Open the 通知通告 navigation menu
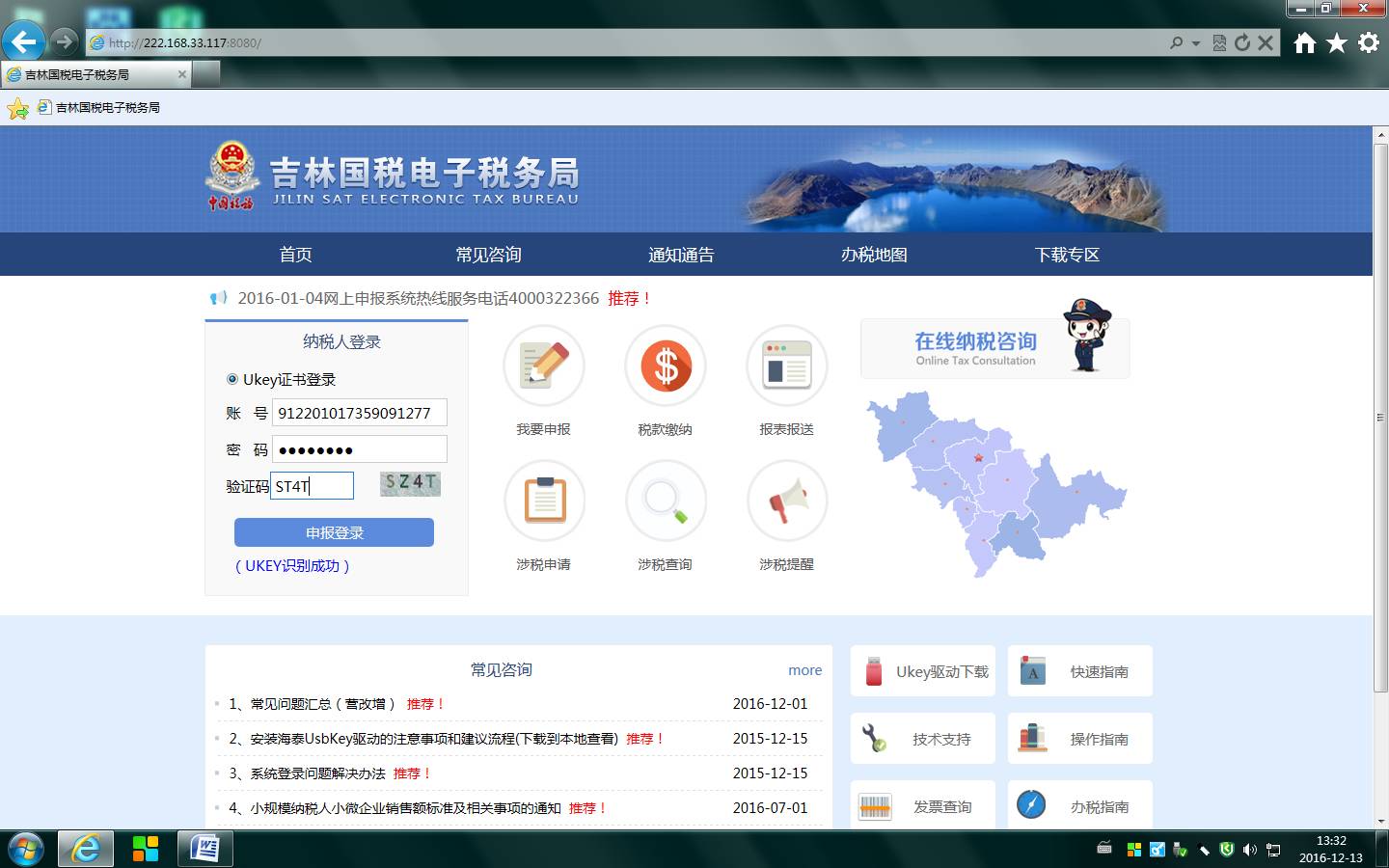This screenshot has width=1389, height=868. coord(681,255)
